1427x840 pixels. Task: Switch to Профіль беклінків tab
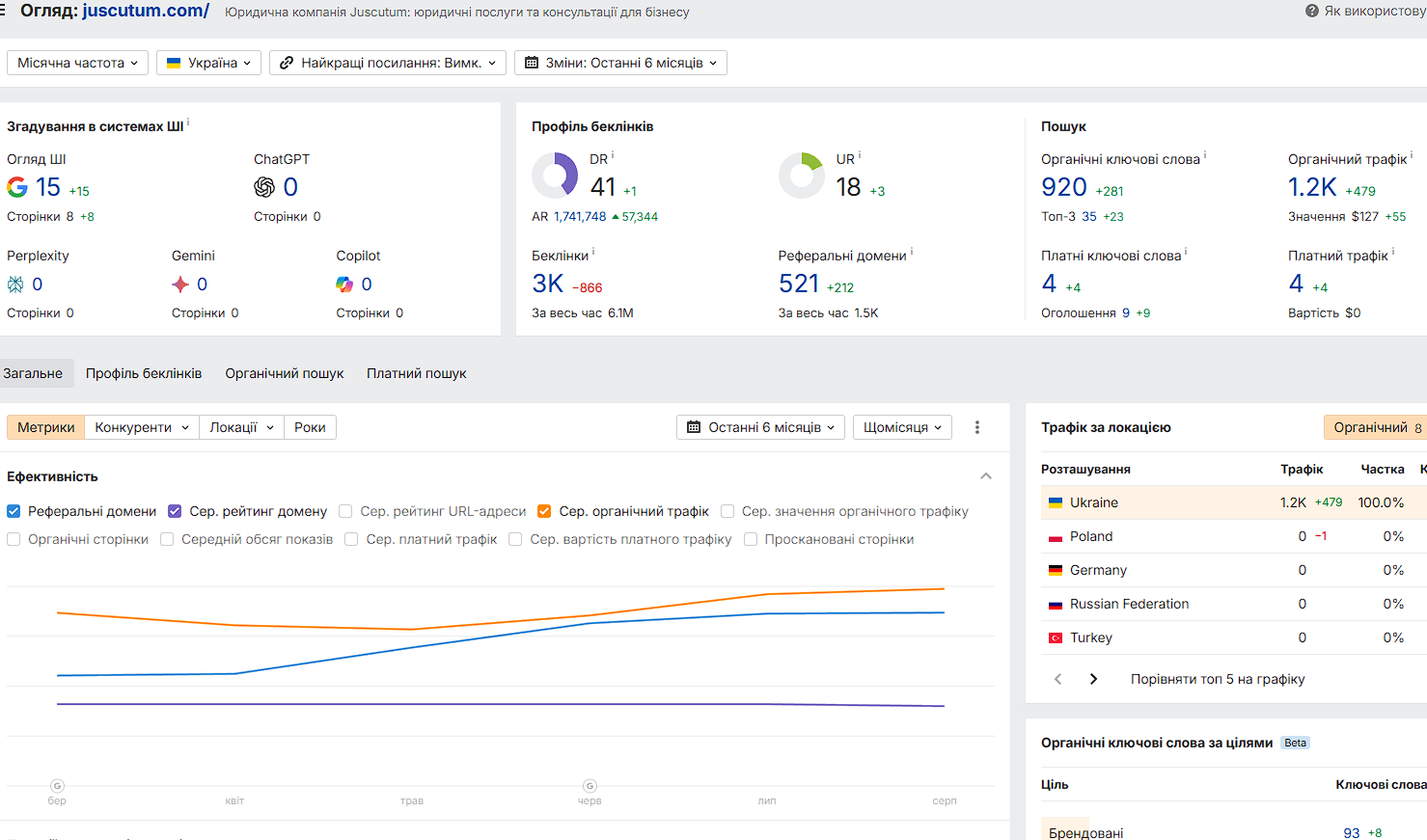coord(144,373)
